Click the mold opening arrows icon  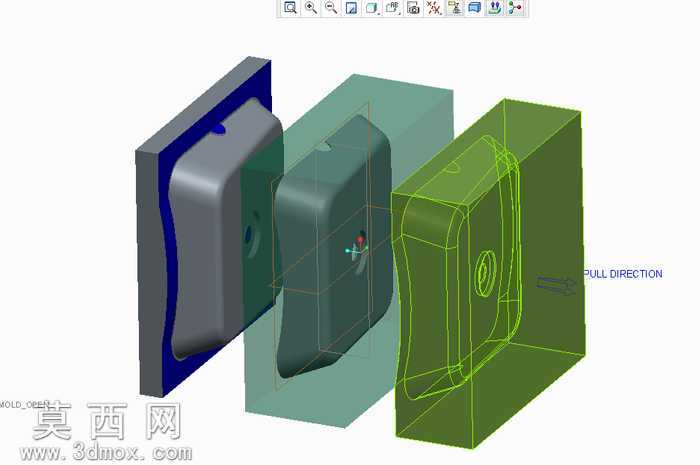pyautogui.click(x=495, y=8)
